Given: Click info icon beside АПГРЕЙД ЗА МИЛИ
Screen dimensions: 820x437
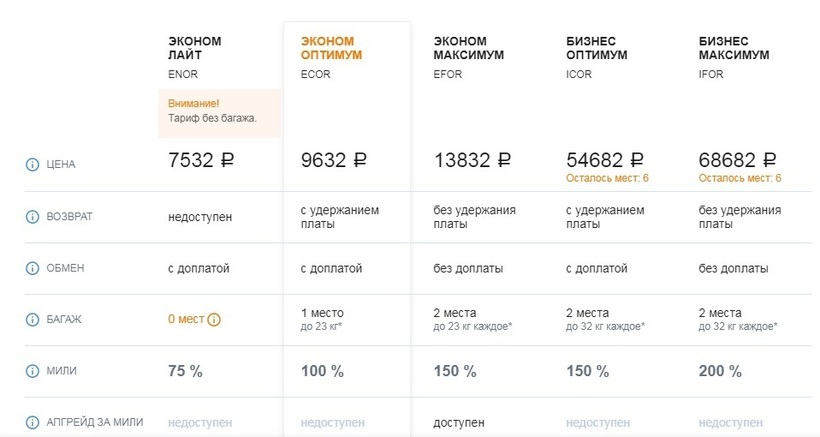Looking at the screenshot, I should (31, 422).
